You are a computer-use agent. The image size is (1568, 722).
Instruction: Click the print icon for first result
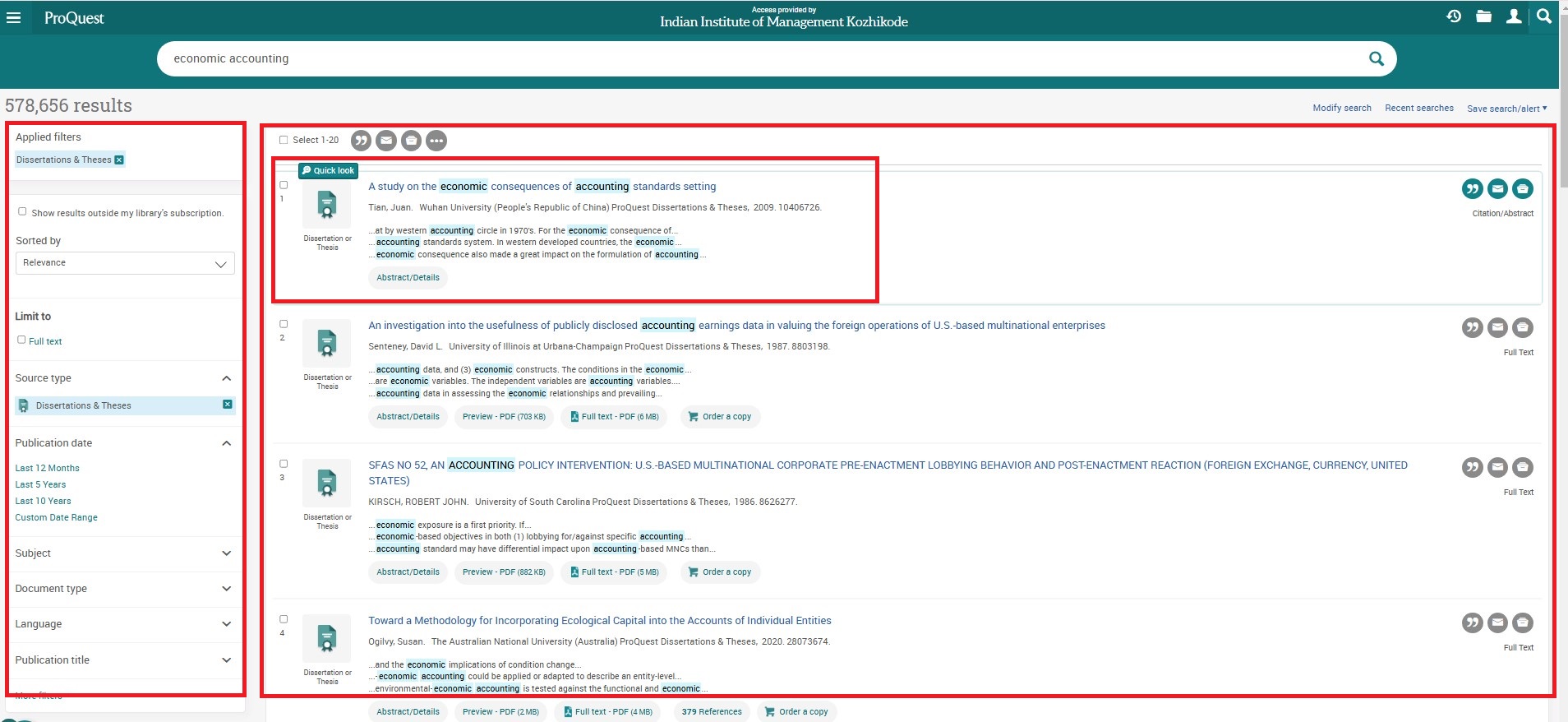(x=1522, y=189)
